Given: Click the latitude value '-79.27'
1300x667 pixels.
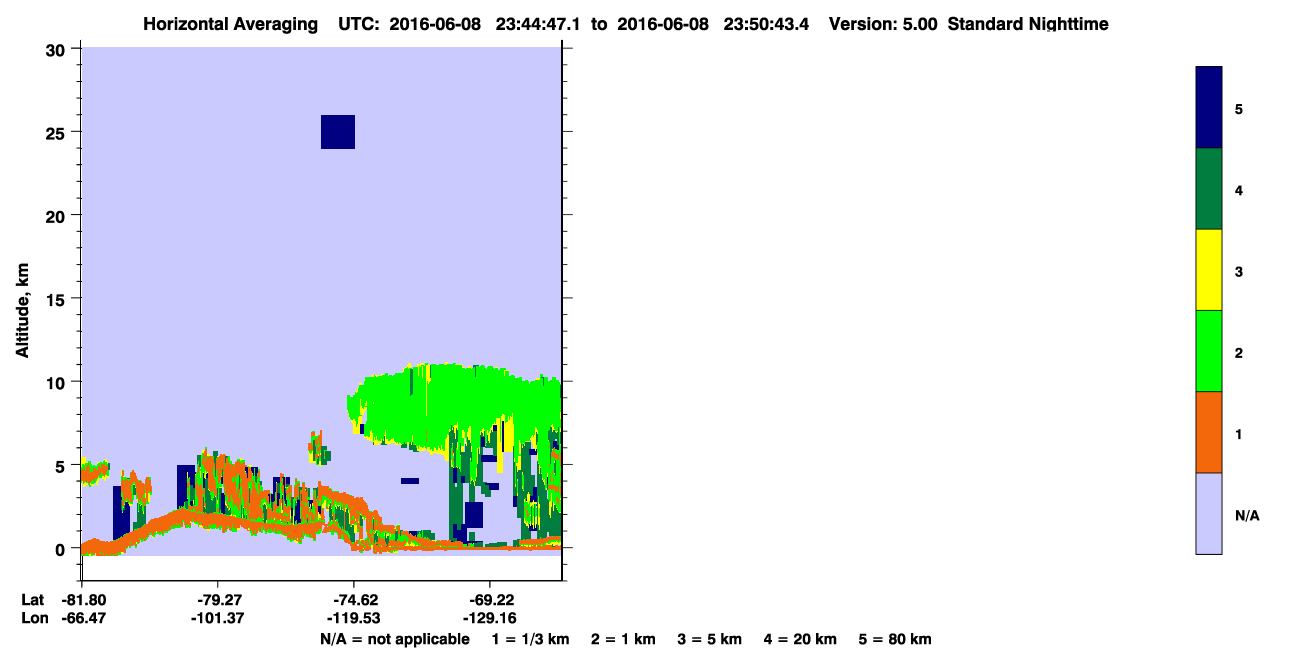Looking at the screenshot, I should [217, 600].
